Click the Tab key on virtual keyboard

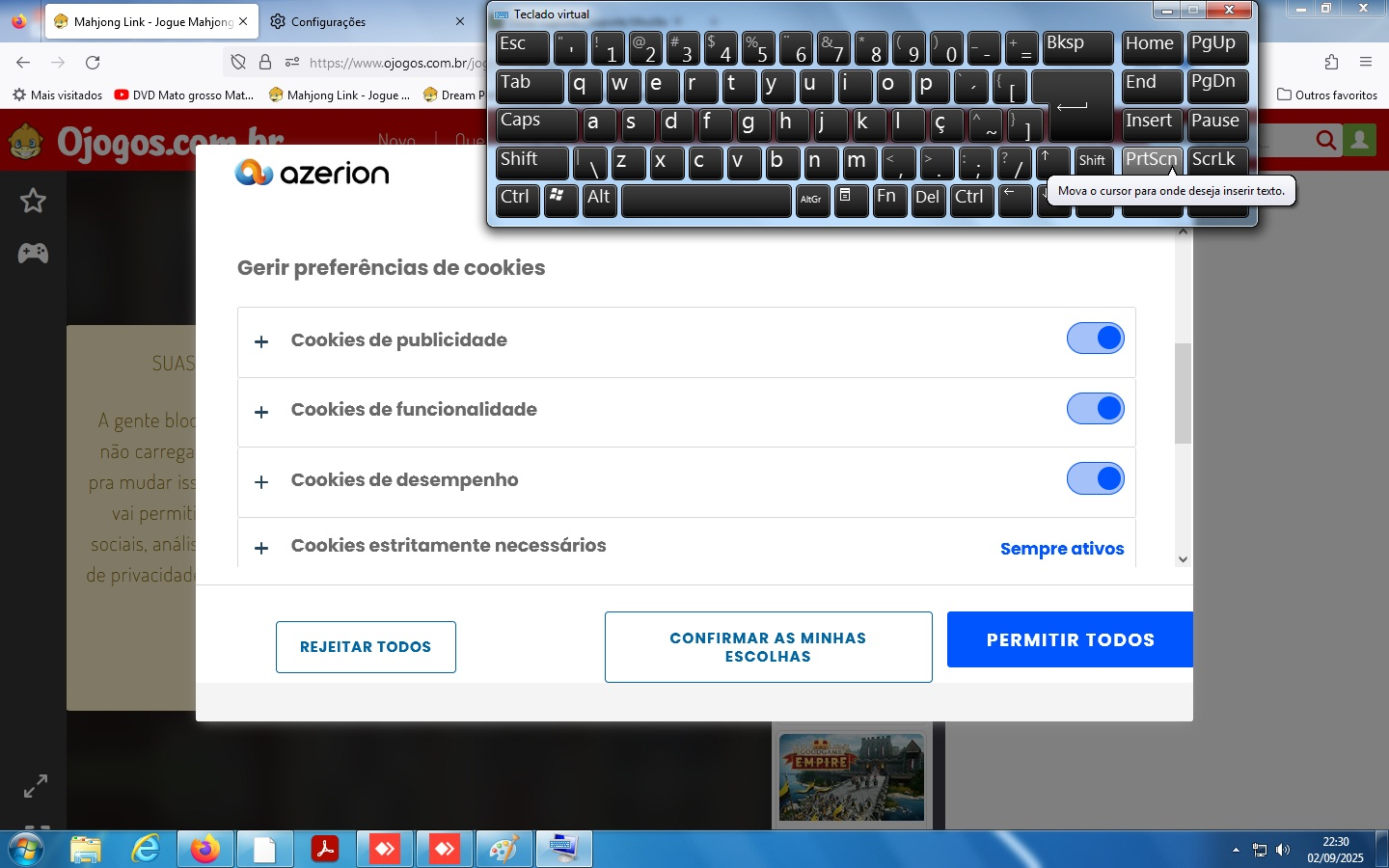click(x=530, y=87)
